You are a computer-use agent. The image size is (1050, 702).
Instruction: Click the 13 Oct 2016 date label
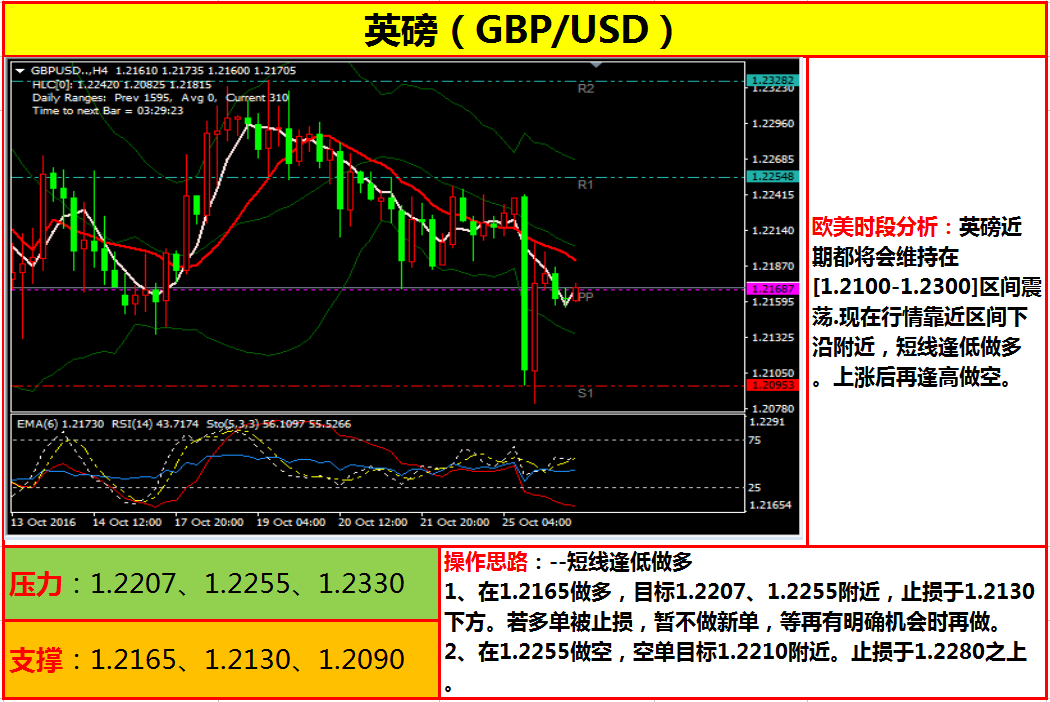tap(44, 522)
